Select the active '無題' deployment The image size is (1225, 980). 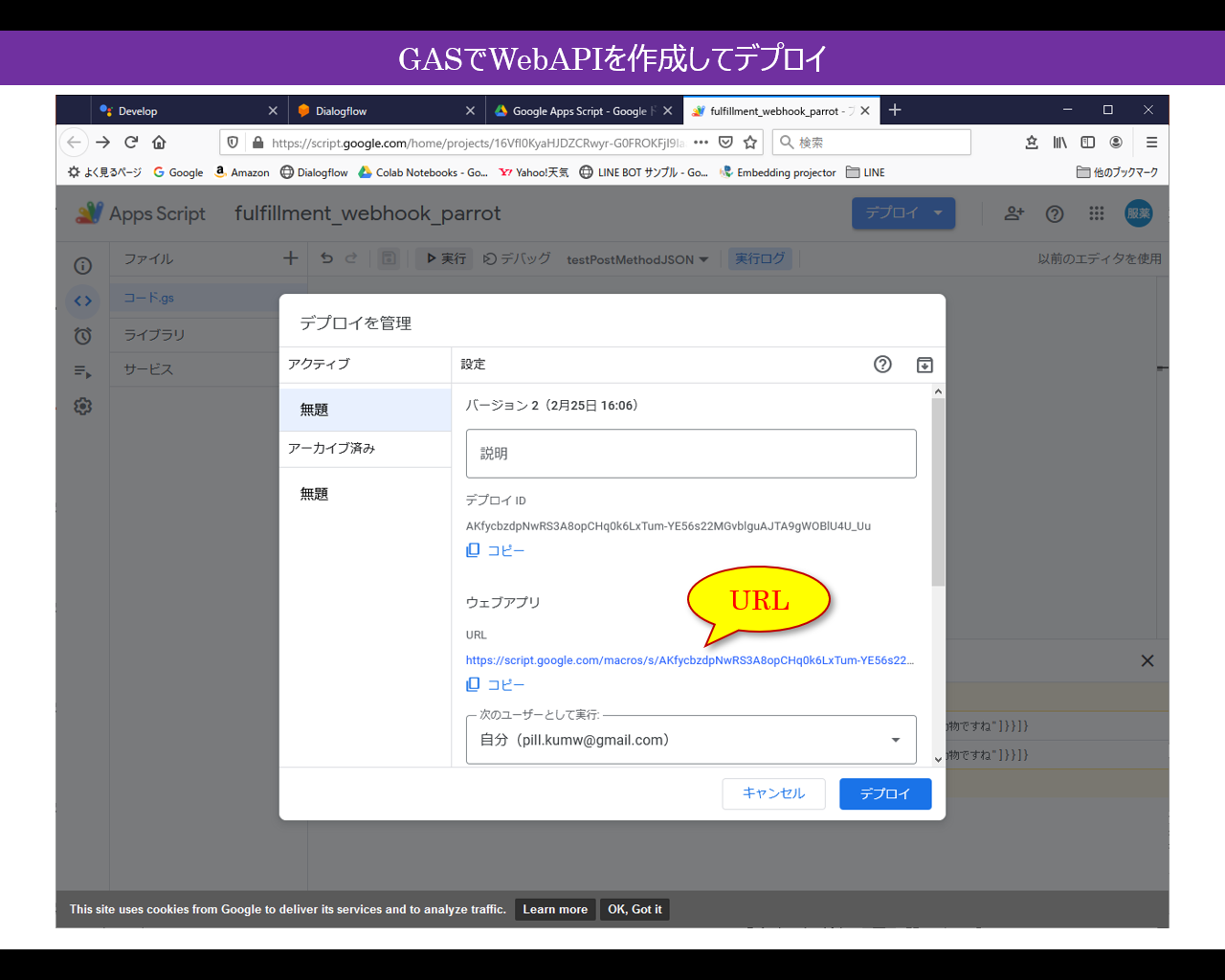point(366,410)
